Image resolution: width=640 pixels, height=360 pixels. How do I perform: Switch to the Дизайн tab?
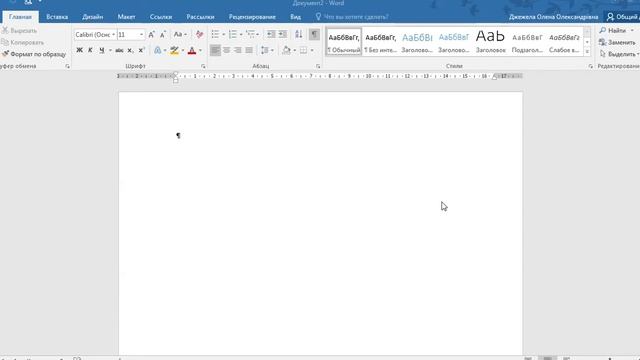tap(93, 17)
